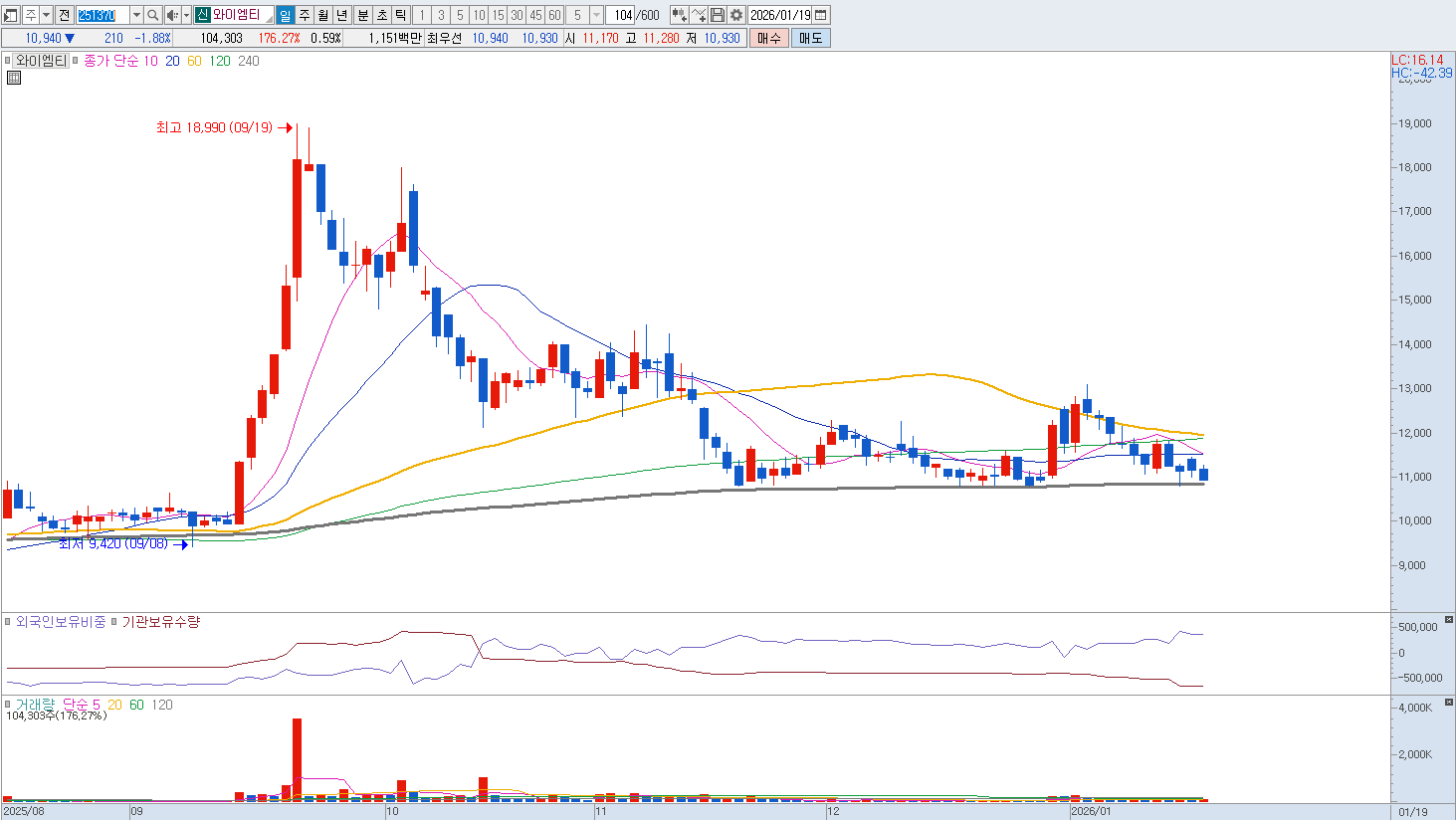Click the candle count input field showing 104

[x=622, y=15]
